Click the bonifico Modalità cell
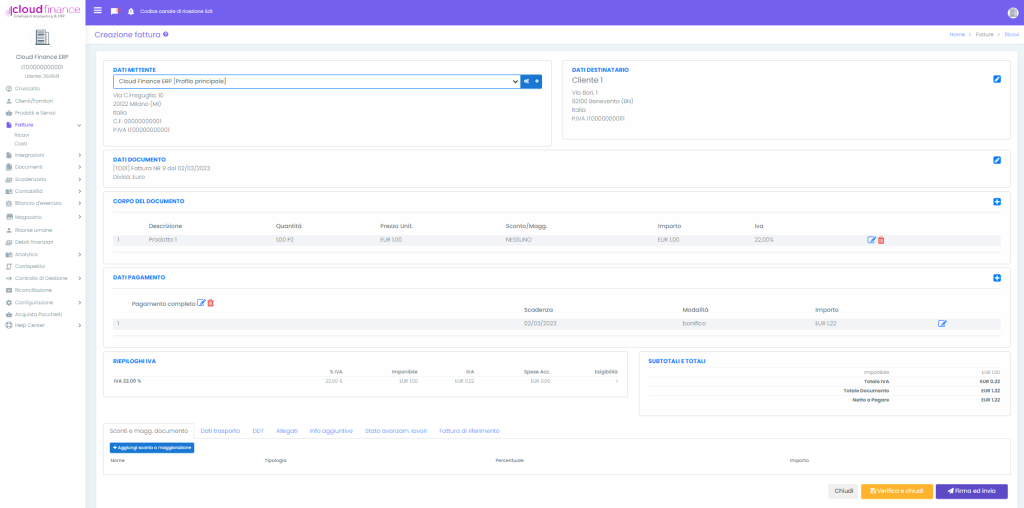The height and width of the screenshot is (508, 1024). 694,323
